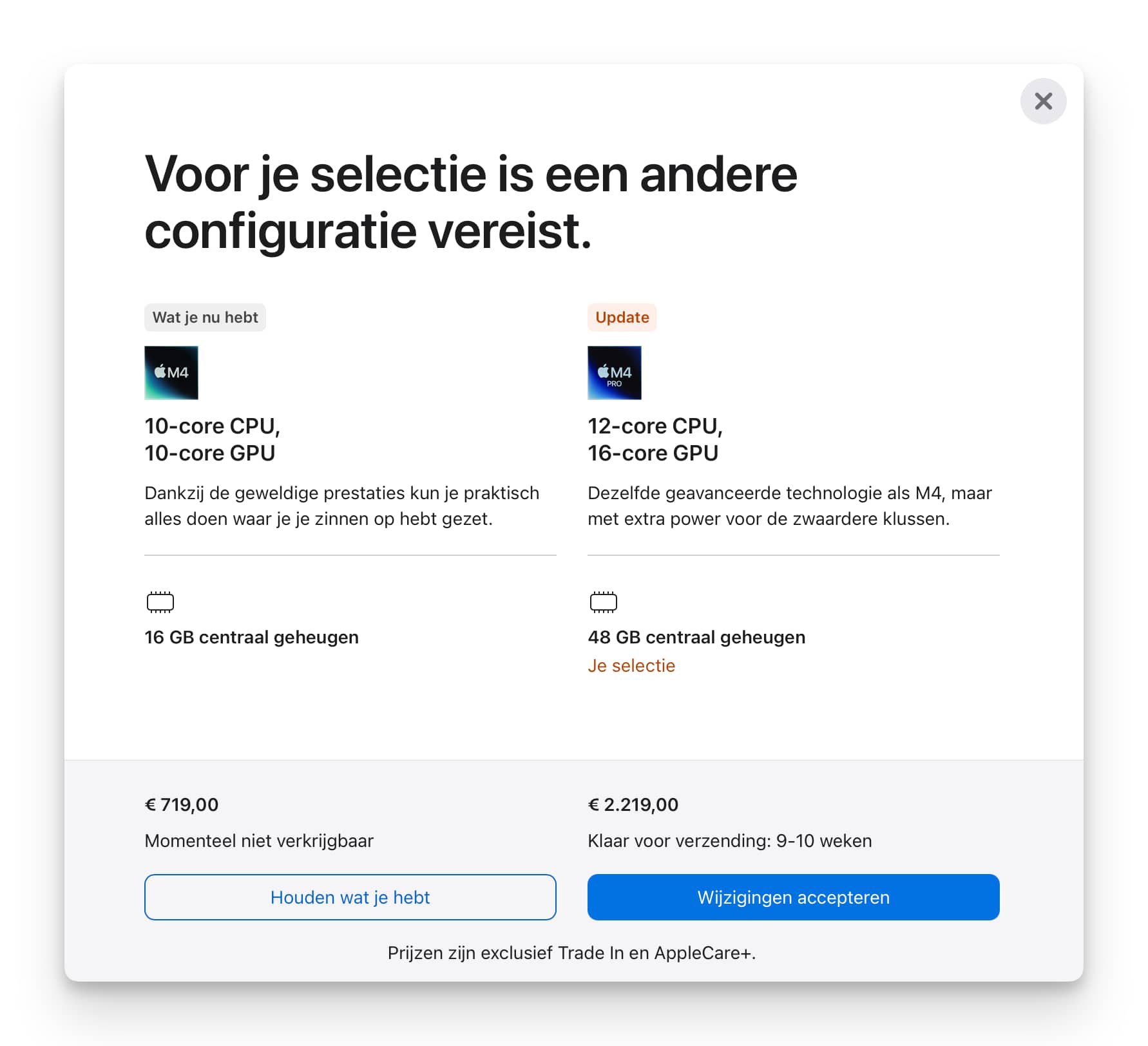The width and height of the screenshot is (1148, 1046).
Task: Click the "48 GB centraal geheugen" text
Action: point(696,637)
